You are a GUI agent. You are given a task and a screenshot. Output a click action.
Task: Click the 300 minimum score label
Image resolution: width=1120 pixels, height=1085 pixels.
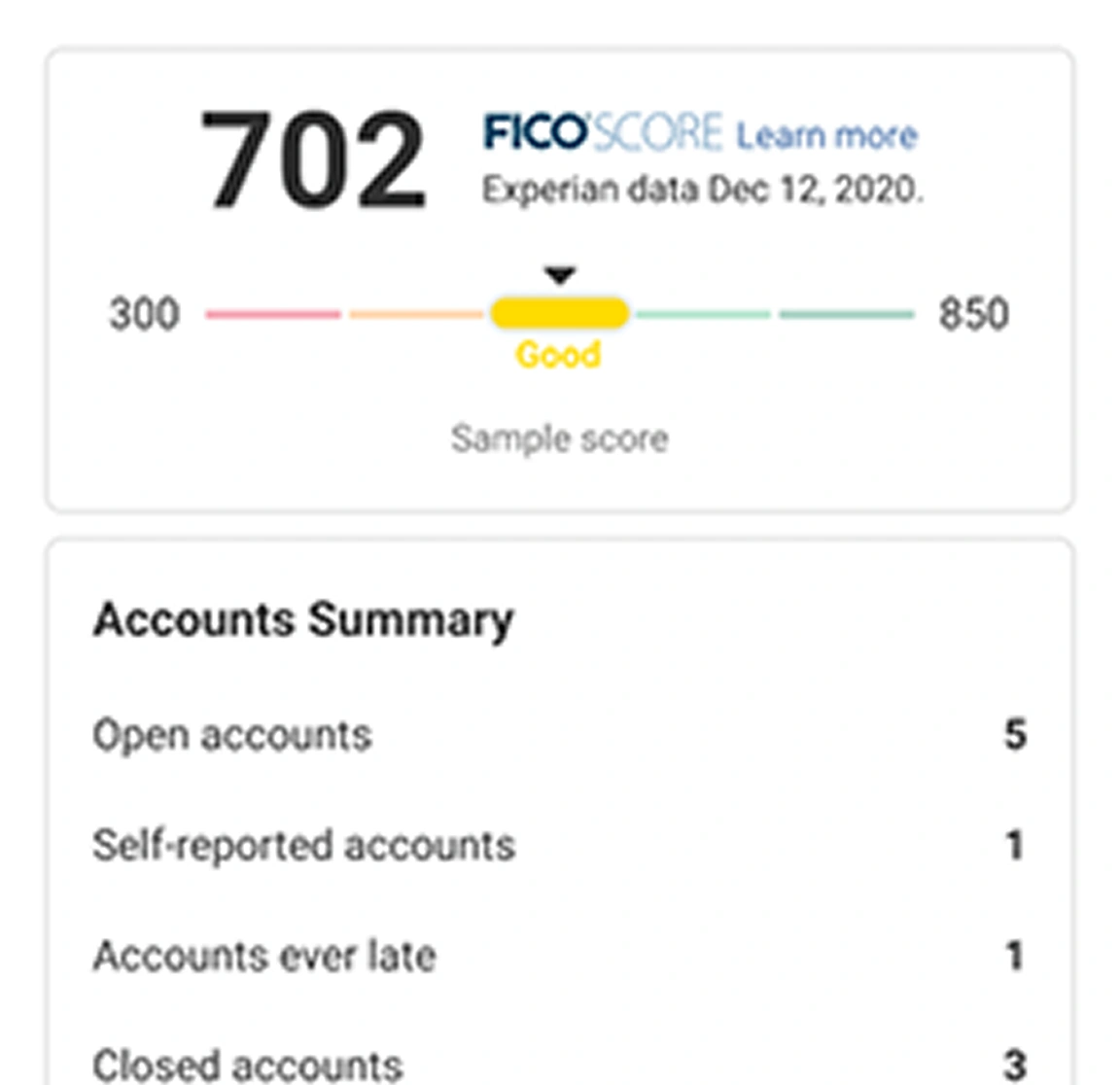144,314
